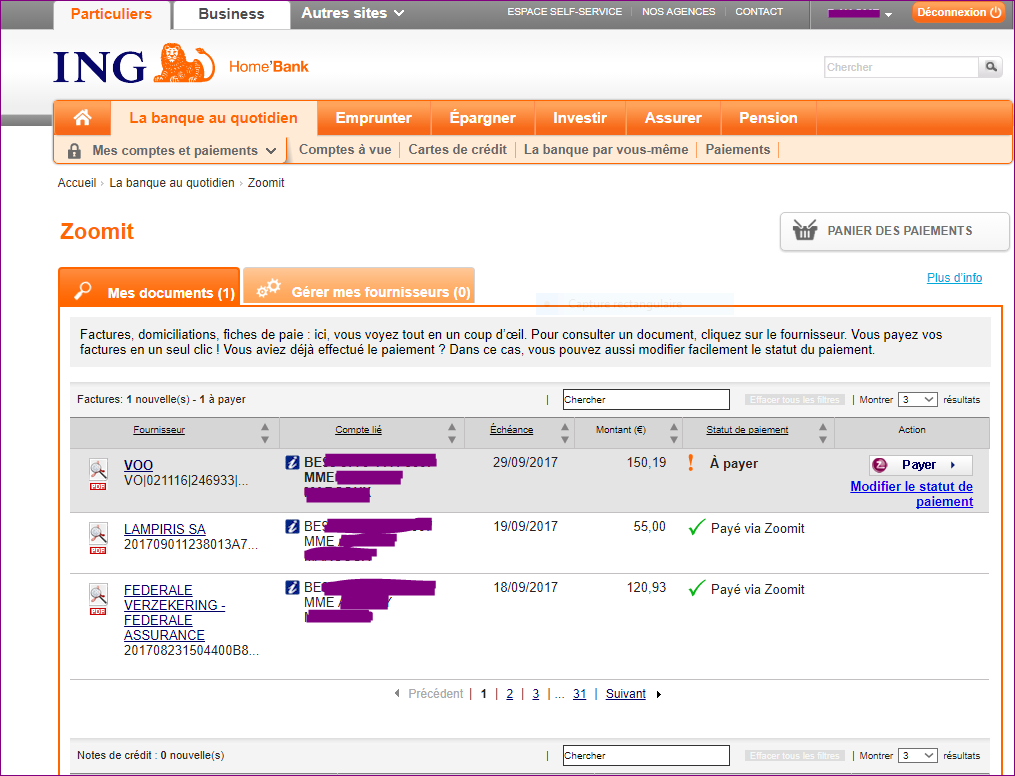Click the search magnifier button at top
1015x776 pixels.
(x=990, y=67)
